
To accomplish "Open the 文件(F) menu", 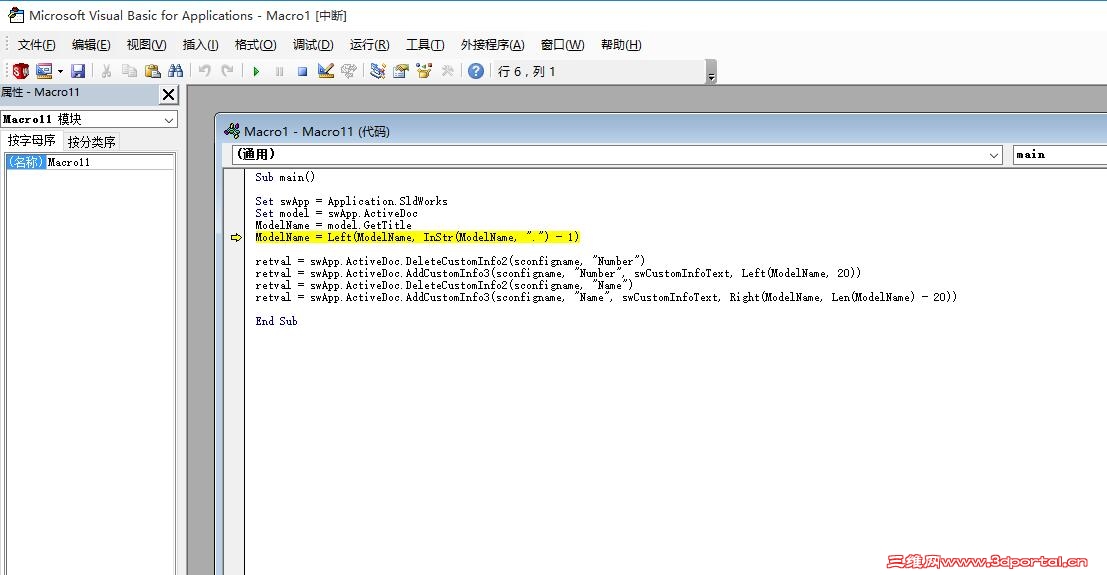I will point(37,45).
